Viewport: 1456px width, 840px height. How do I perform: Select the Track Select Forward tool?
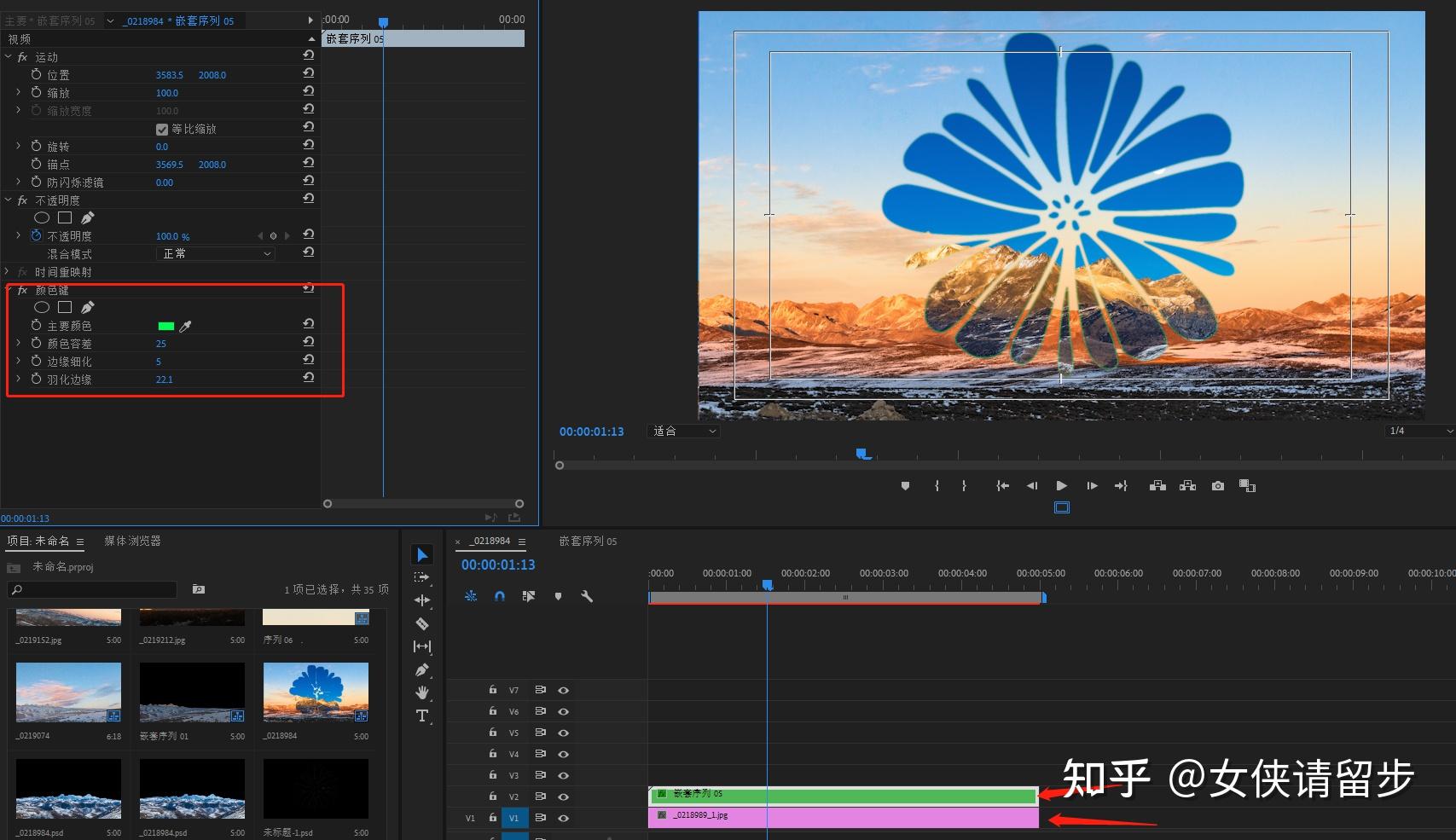[422, 577]
